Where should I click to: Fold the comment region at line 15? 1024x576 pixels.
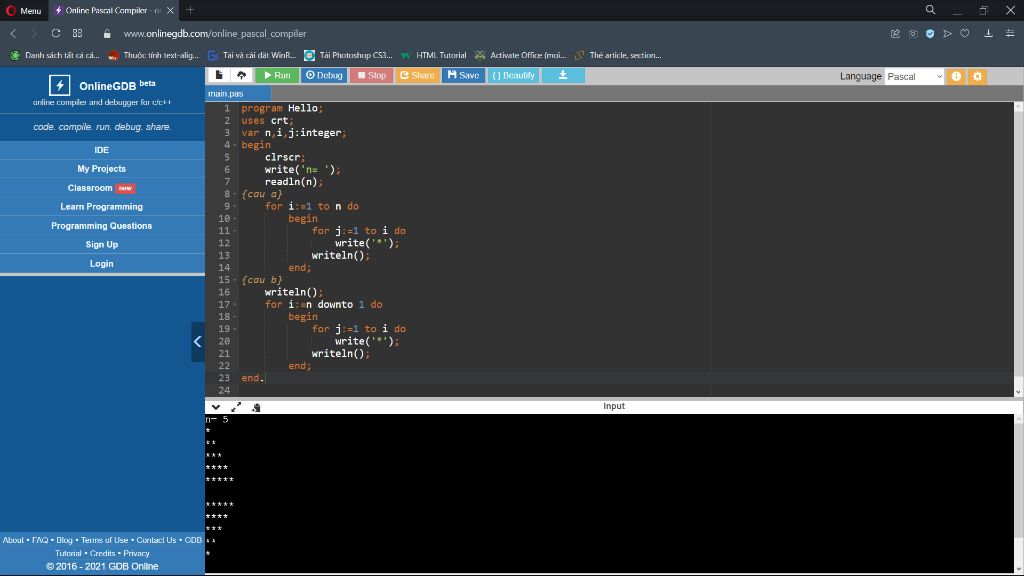pyautogui.click(x=234, y=280)
